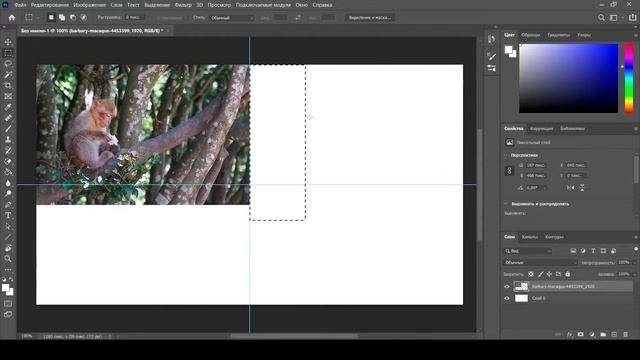Select the Move tool
Viewport: 640px width, 360px height.
tap(8, 42)
